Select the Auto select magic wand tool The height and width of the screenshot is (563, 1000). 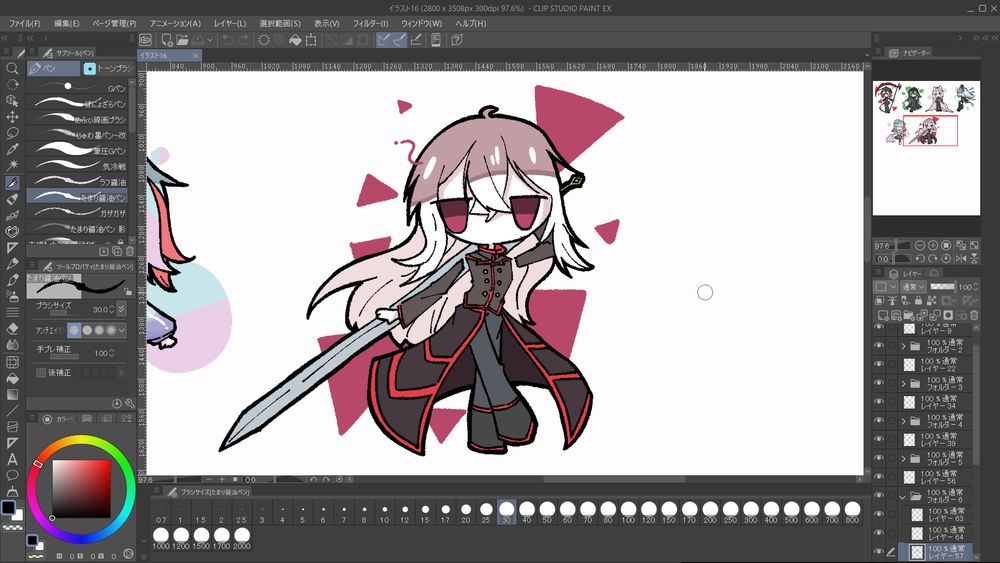(x=11, y=165)
